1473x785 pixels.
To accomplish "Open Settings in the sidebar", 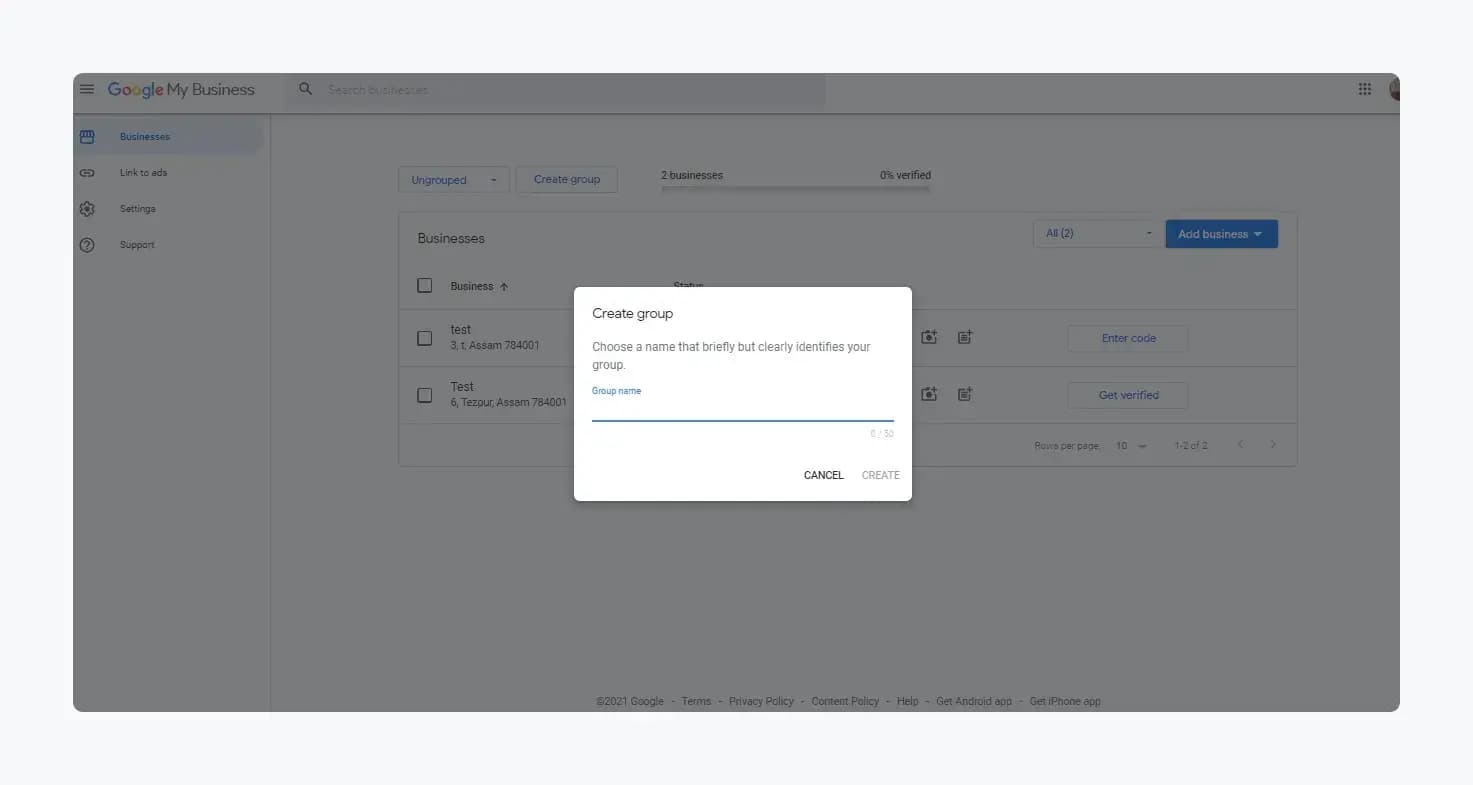I will pyautogui.click(x=137, y=209).
